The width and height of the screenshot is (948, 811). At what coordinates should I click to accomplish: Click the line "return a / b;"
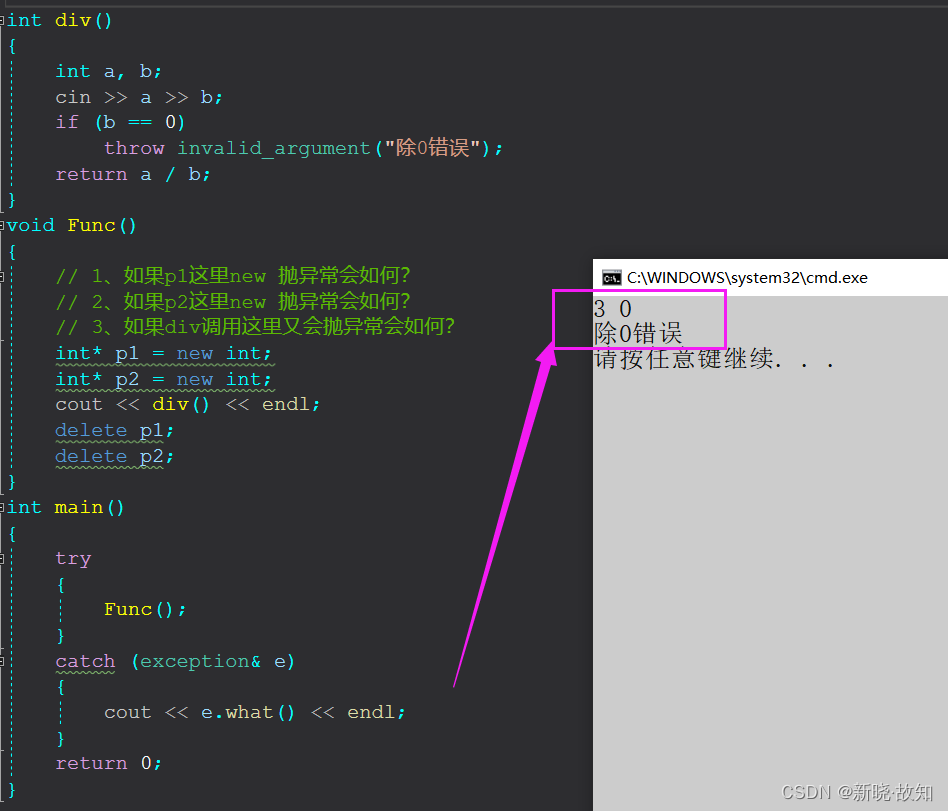133,174
